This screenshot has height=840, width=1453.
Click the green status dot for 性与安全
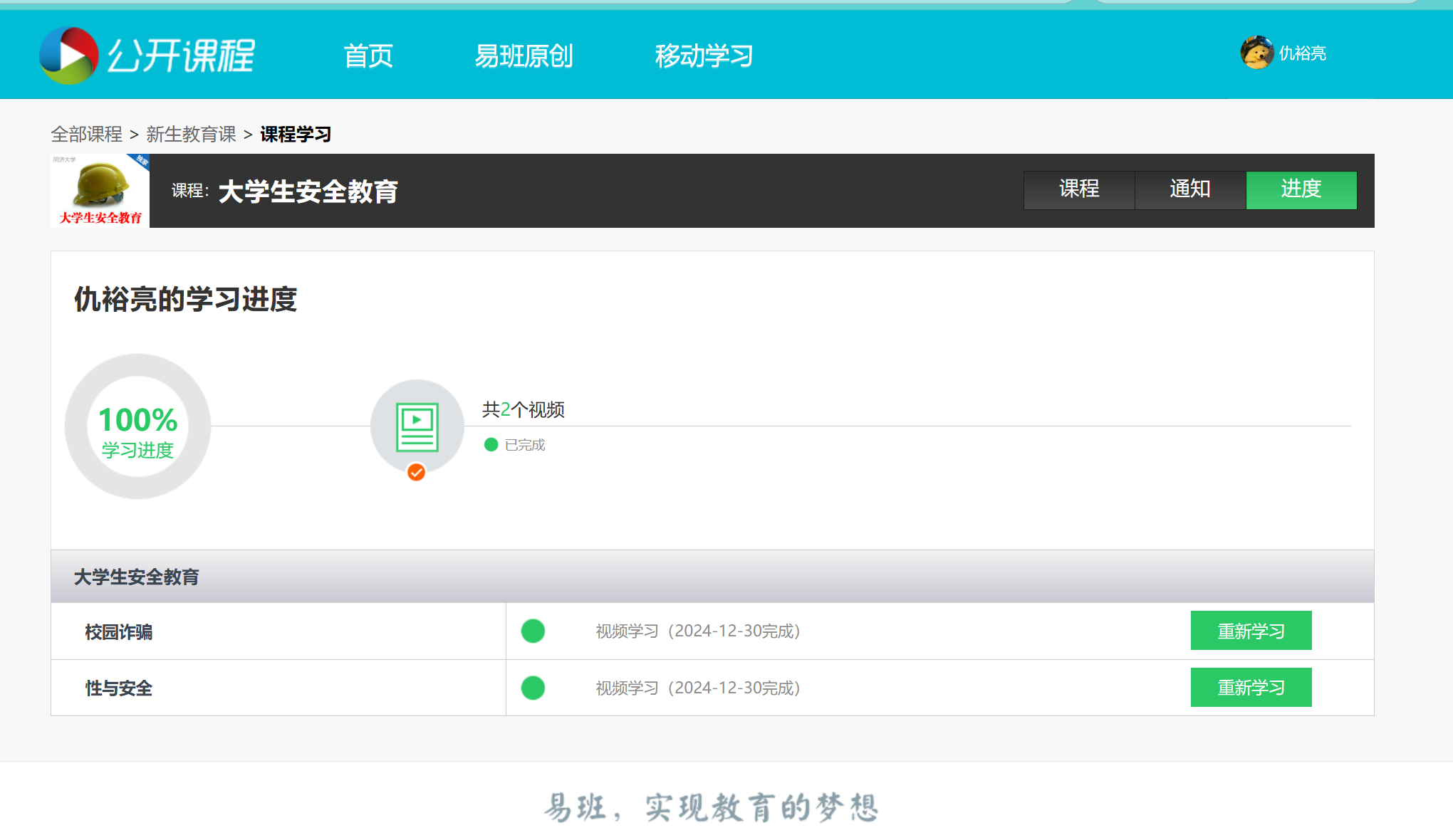click(533, 688)
